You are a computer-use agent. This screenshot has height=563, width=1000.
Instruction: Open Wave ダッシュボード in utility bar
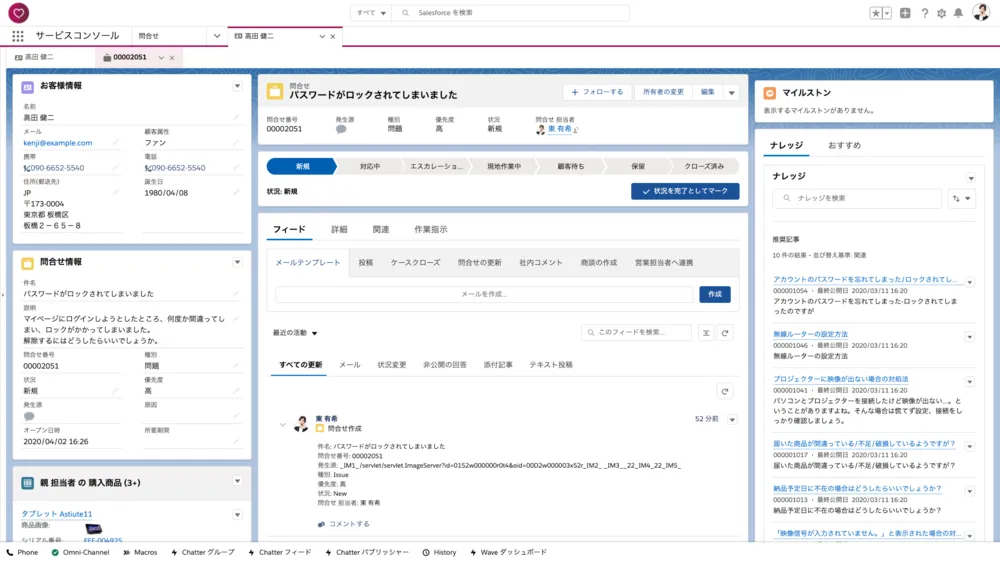pyautogui.click(x=508, y=552)
